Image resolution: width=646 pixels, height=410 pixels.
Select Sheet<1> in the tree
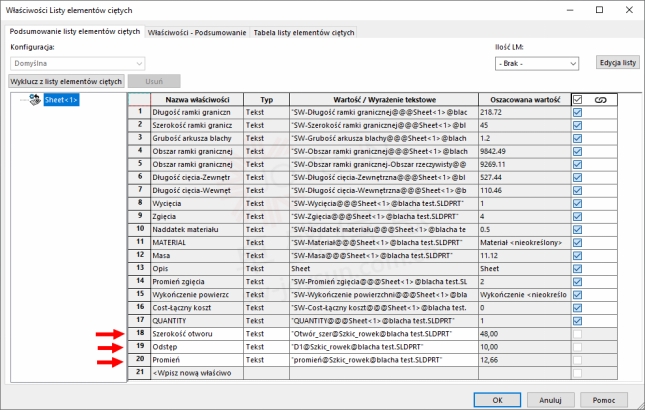coord(61,100)
